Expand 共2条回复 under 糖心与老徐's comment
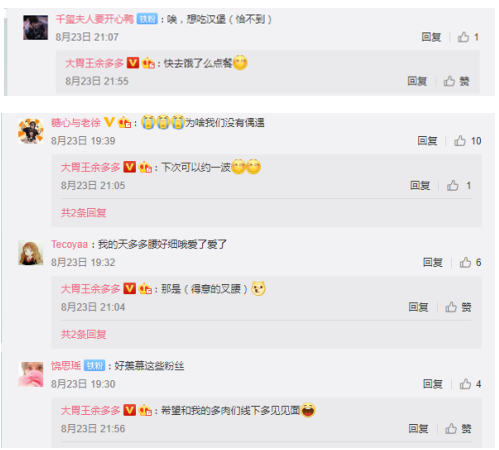The height and width of the screenshot is (450, 499). [83, 213]
